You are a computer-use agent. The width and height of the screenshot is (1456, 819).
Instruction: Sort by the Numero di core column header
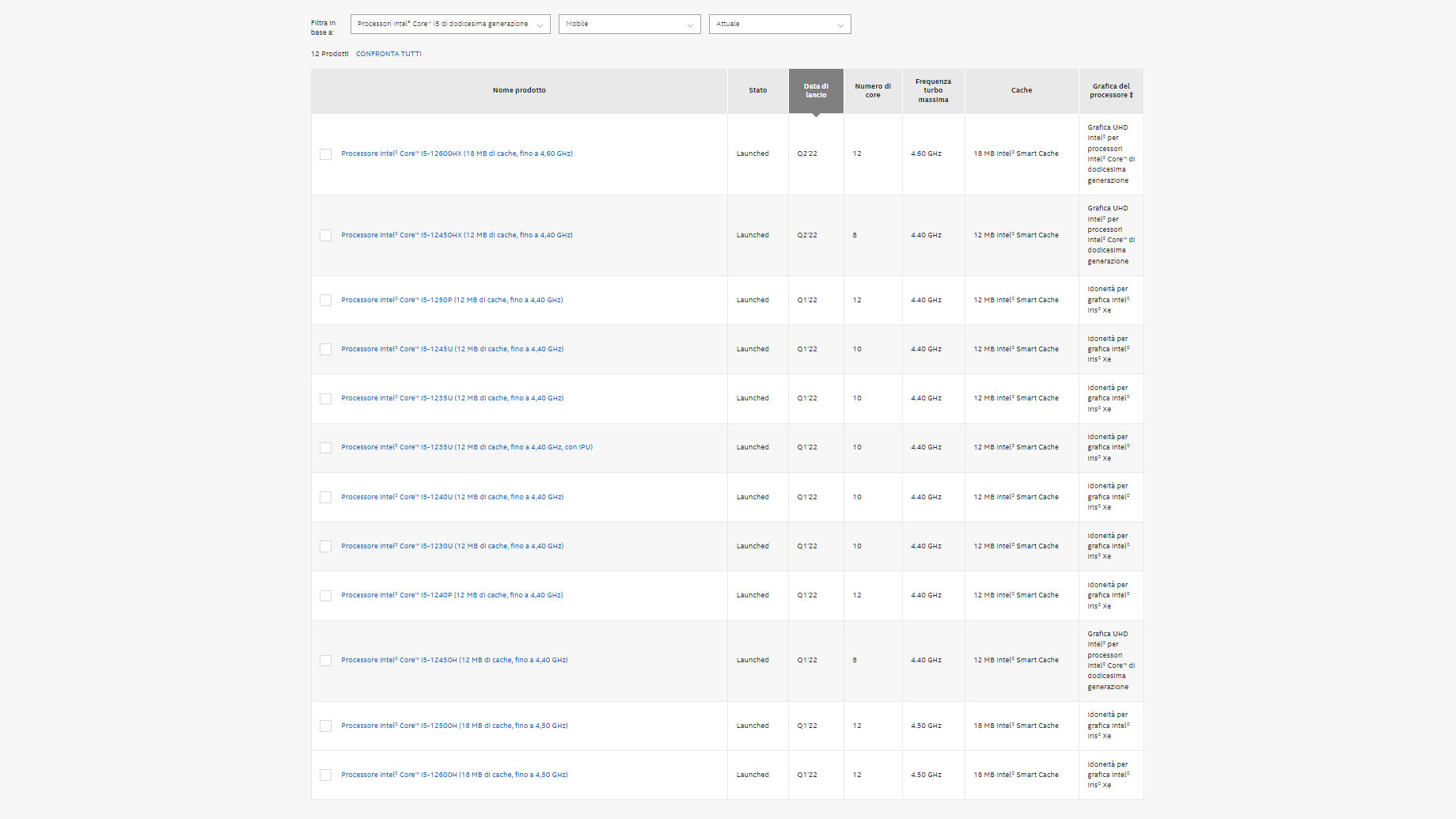[873, 90]
